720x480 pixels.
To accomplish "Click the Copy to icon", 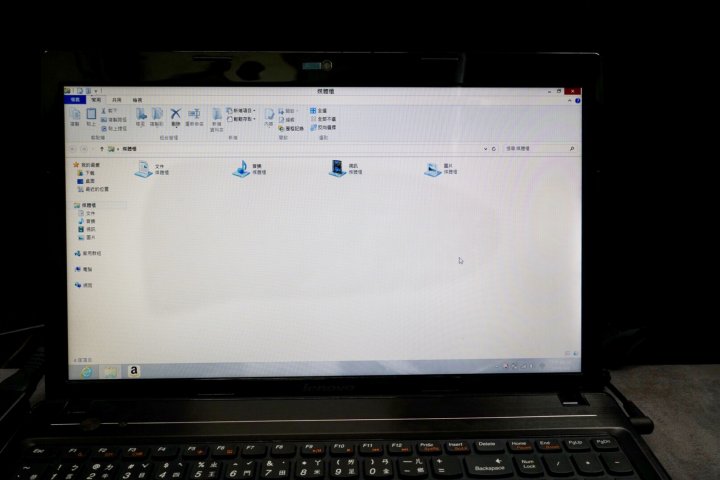I will (x=157, y=117).
